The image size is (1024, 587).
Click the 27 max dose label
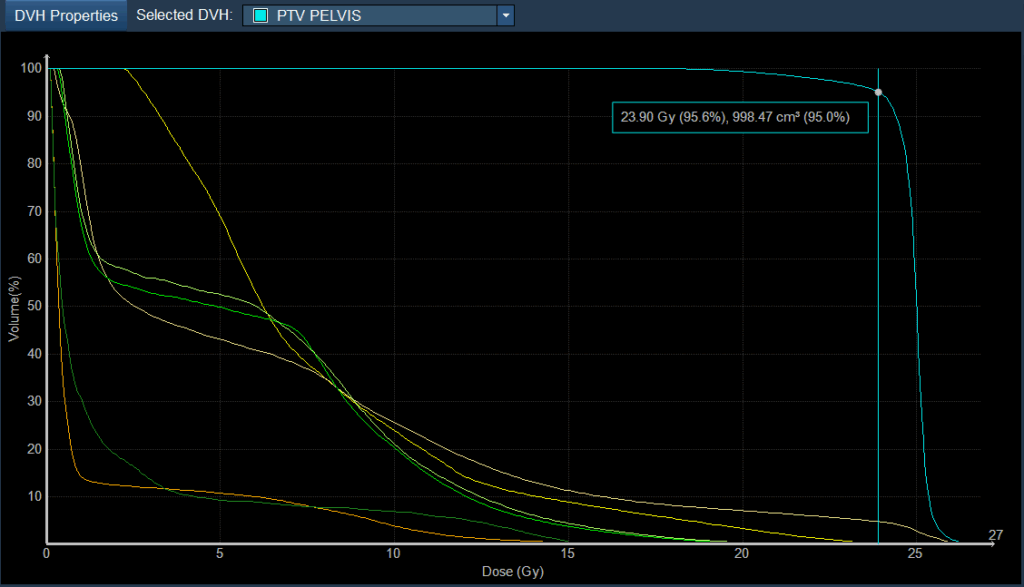pyautogui.click(x=995, y=535)
